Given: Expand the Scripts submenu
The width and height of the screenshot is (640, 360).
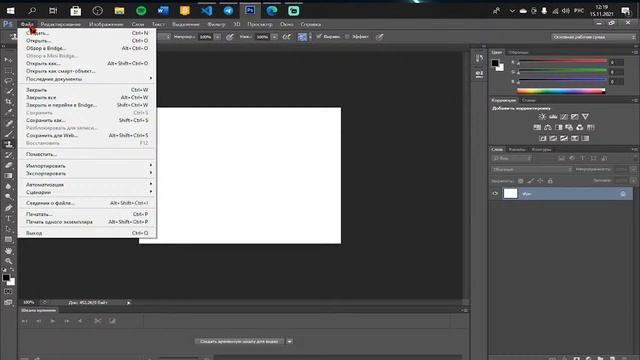Looking at the screenshot, I should pos(87,192).
